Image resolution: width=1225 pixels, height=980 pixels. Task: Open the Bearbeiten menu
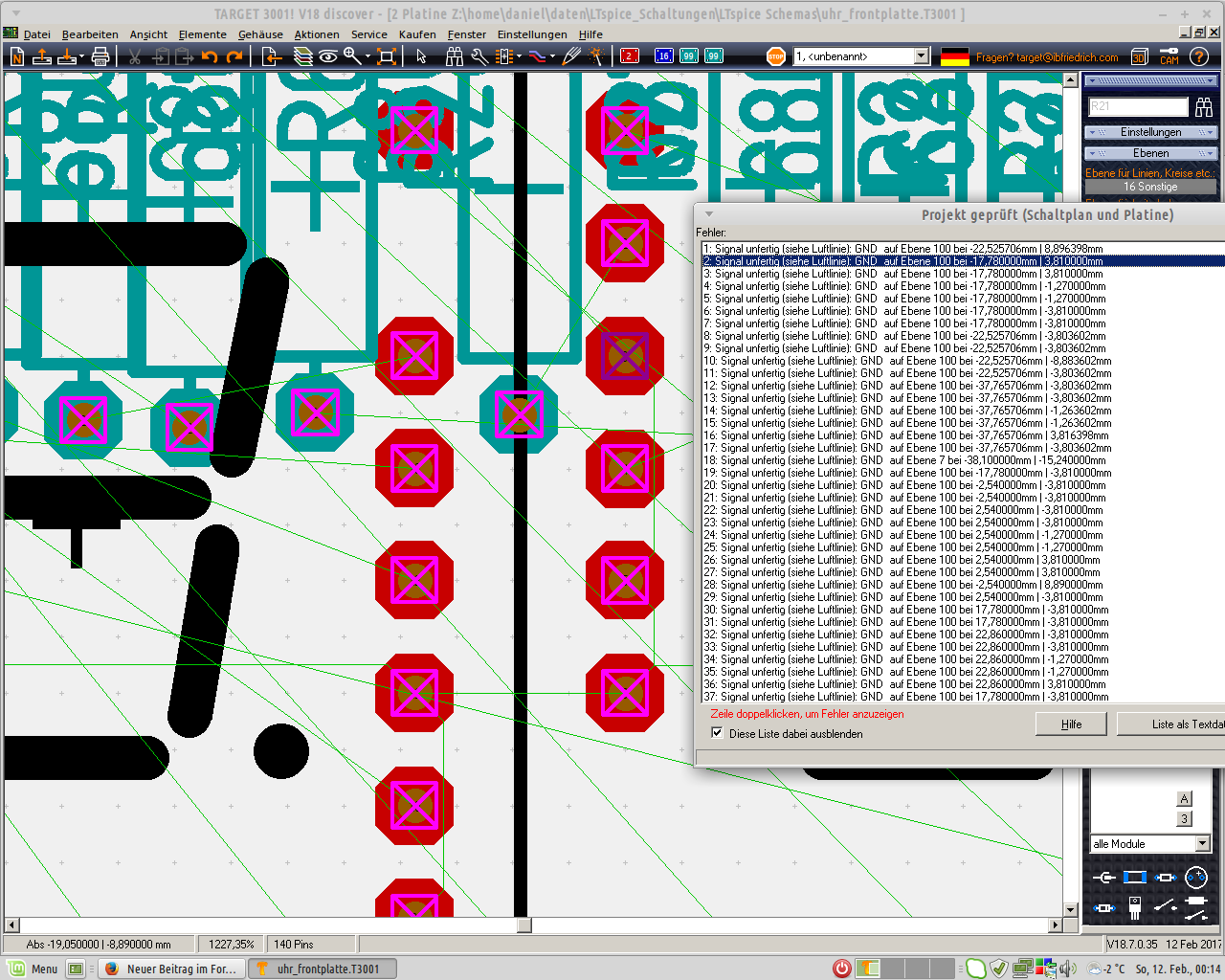coord(90,34)
